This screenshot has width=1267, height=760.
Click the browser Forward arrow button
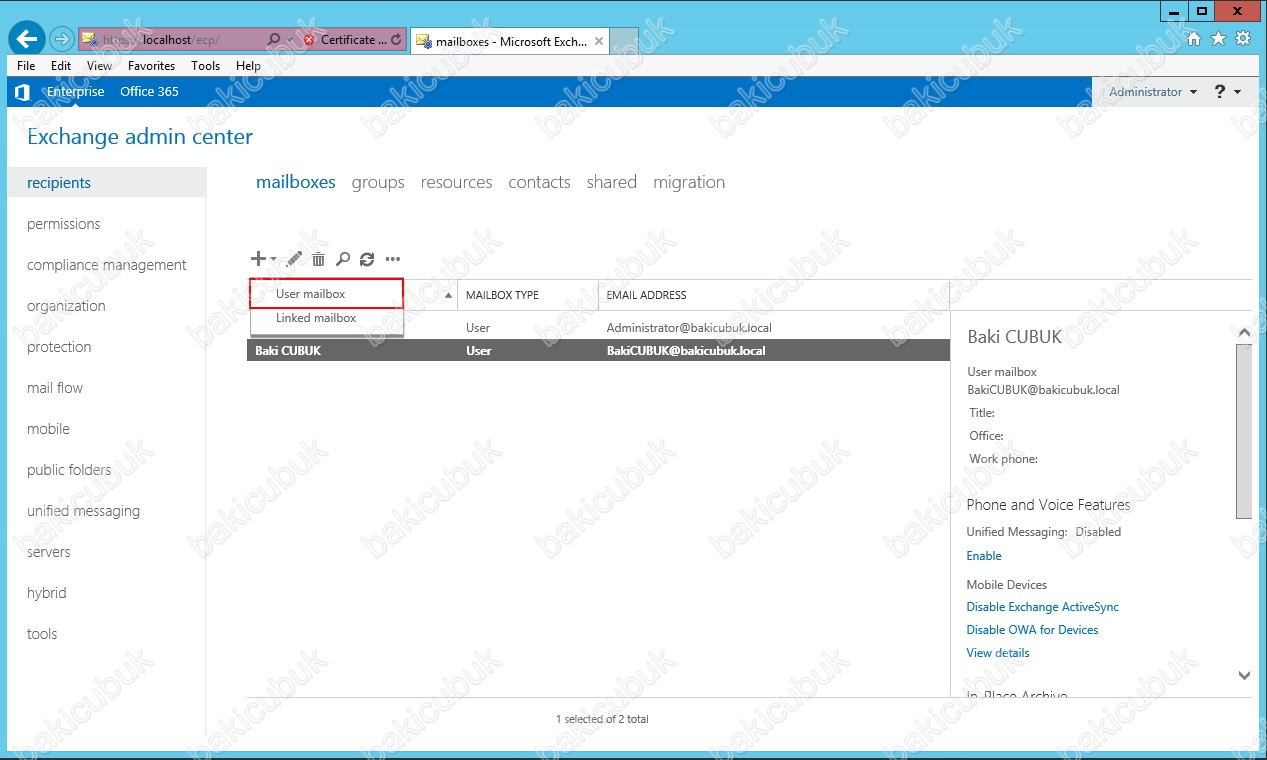tap(61, 40)
